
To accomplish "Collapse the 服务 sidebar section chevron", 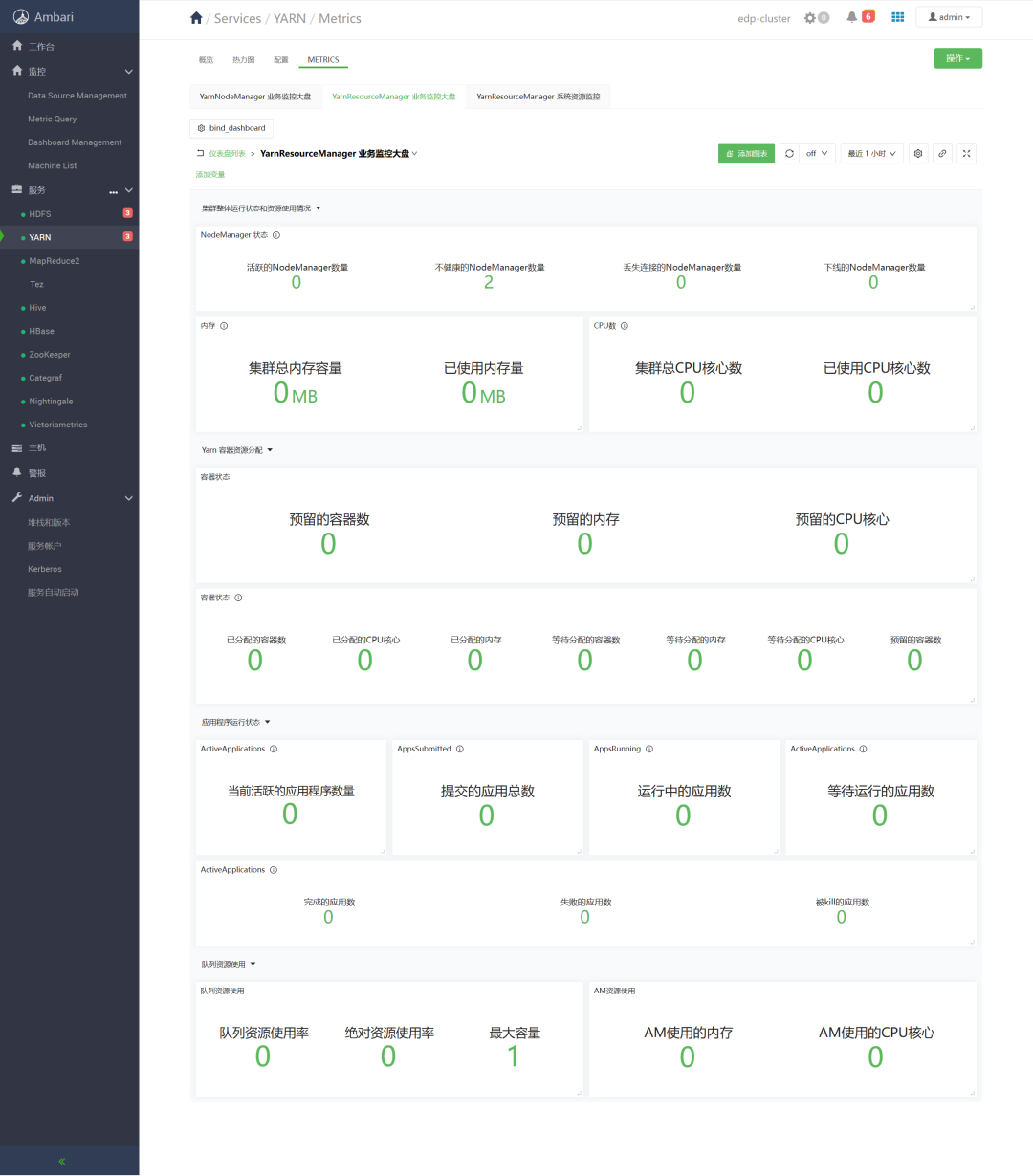I will coord(129,190).
